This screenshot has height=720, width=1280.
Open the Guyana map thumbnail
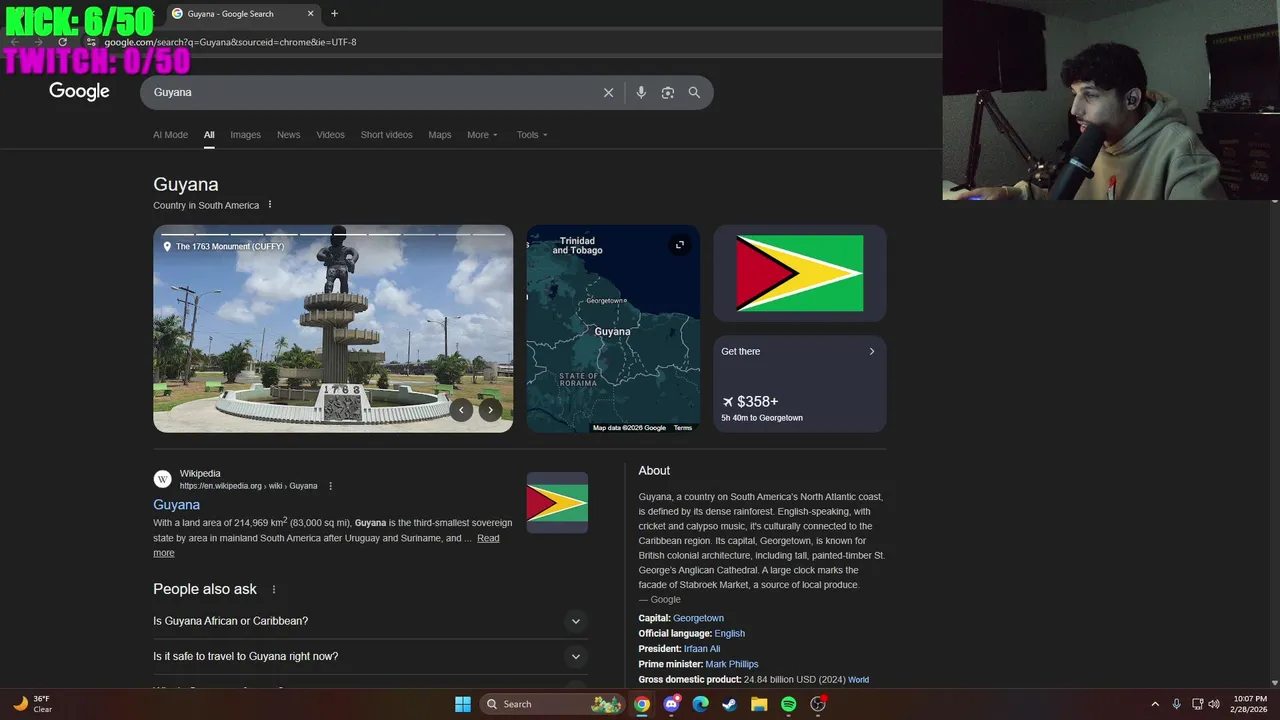613,328
